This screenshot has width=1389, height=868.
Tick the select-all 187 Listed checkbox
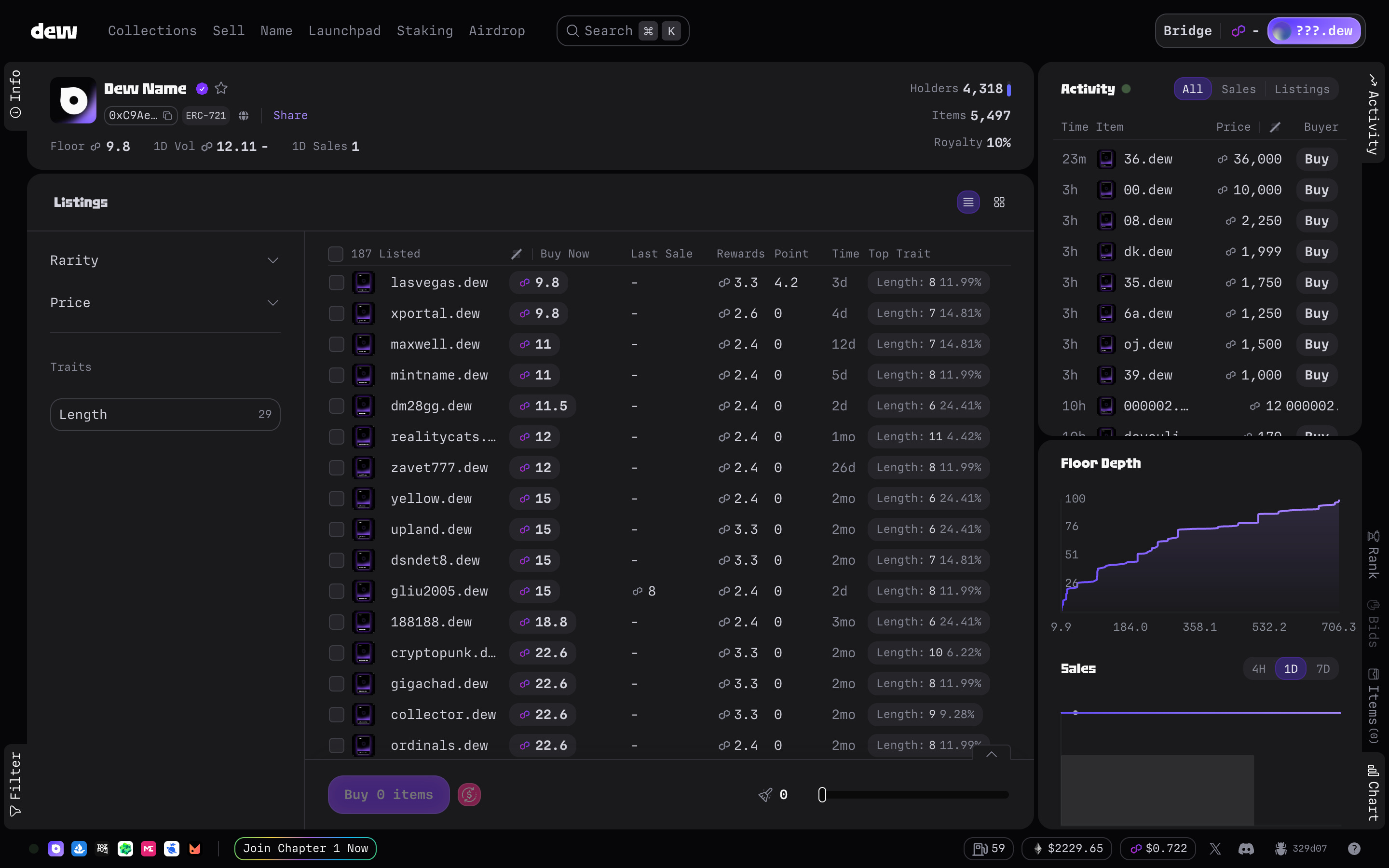[x=335, y=254]
